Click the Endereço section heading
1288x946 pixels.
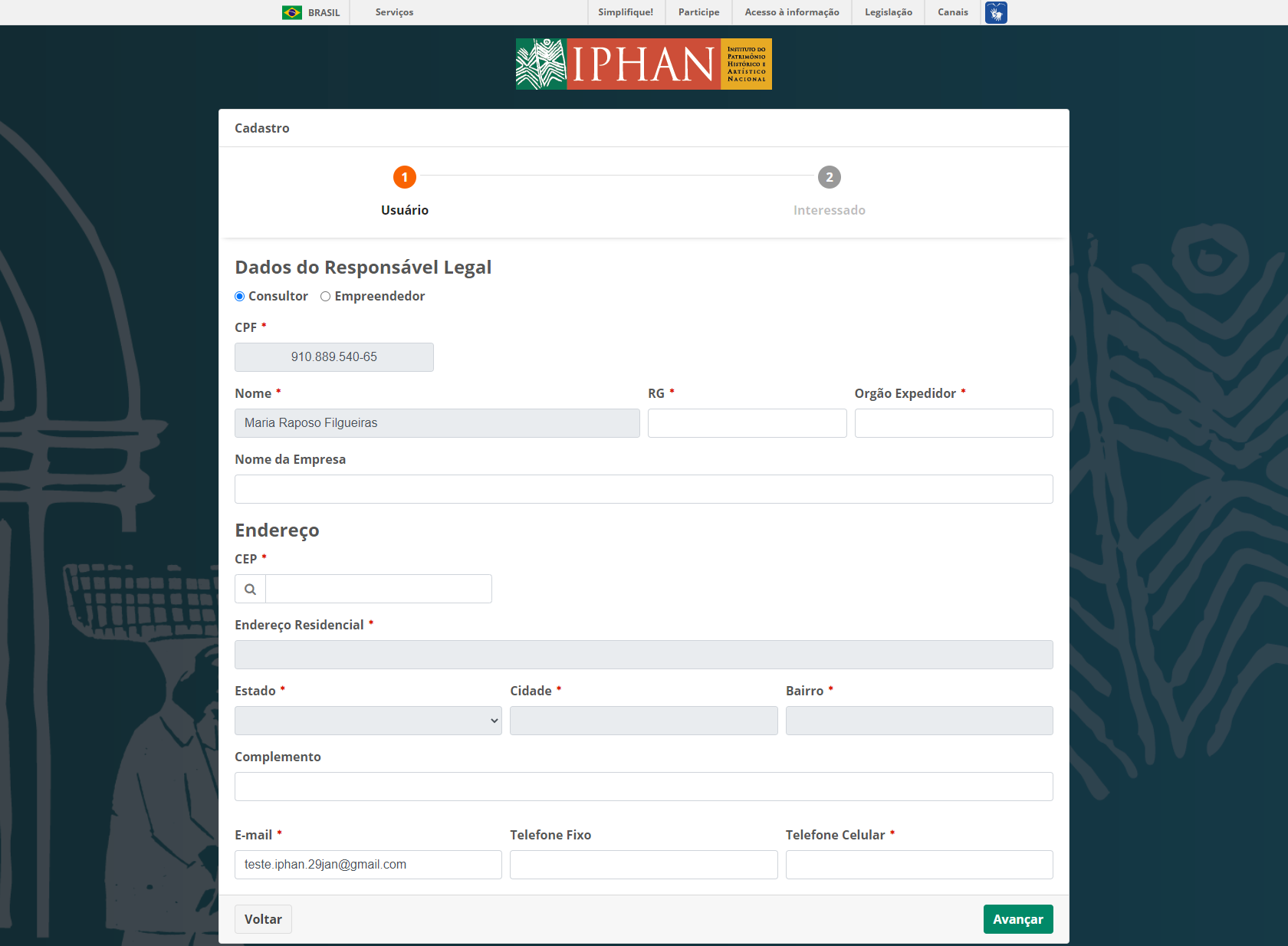277,530
